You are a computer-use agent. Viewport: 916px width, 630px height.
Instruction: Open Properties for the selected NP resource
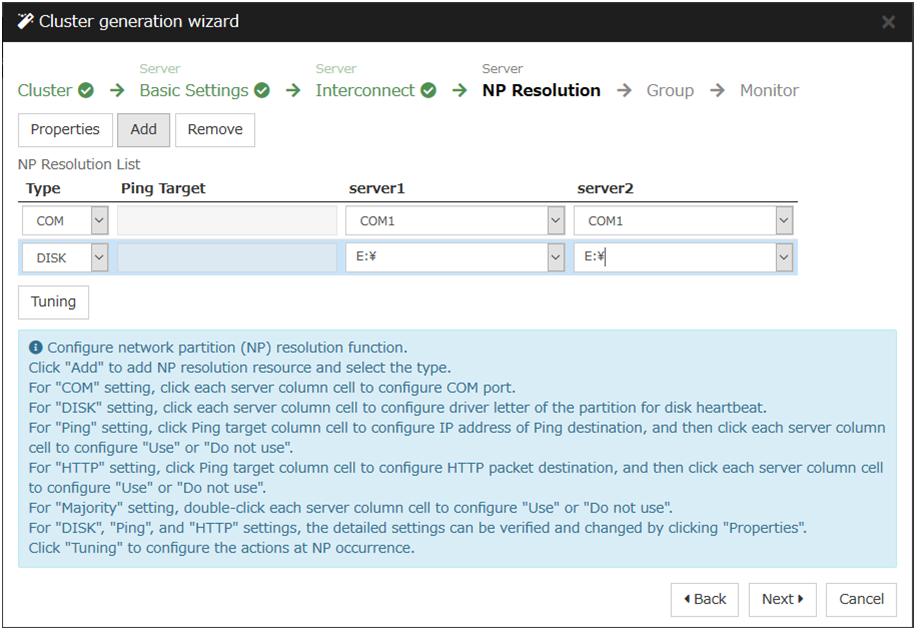pyautogui.click(x=65, y=130)
